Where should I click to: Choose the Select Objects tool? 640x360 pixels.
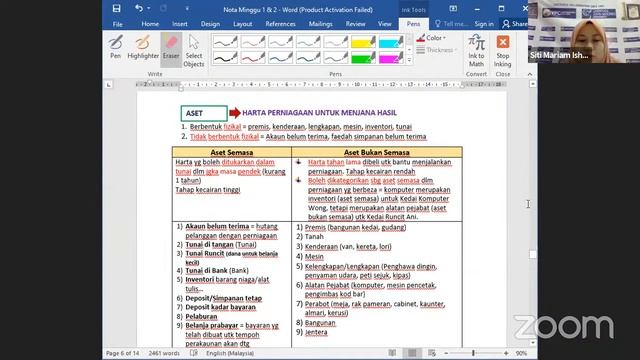193,51
